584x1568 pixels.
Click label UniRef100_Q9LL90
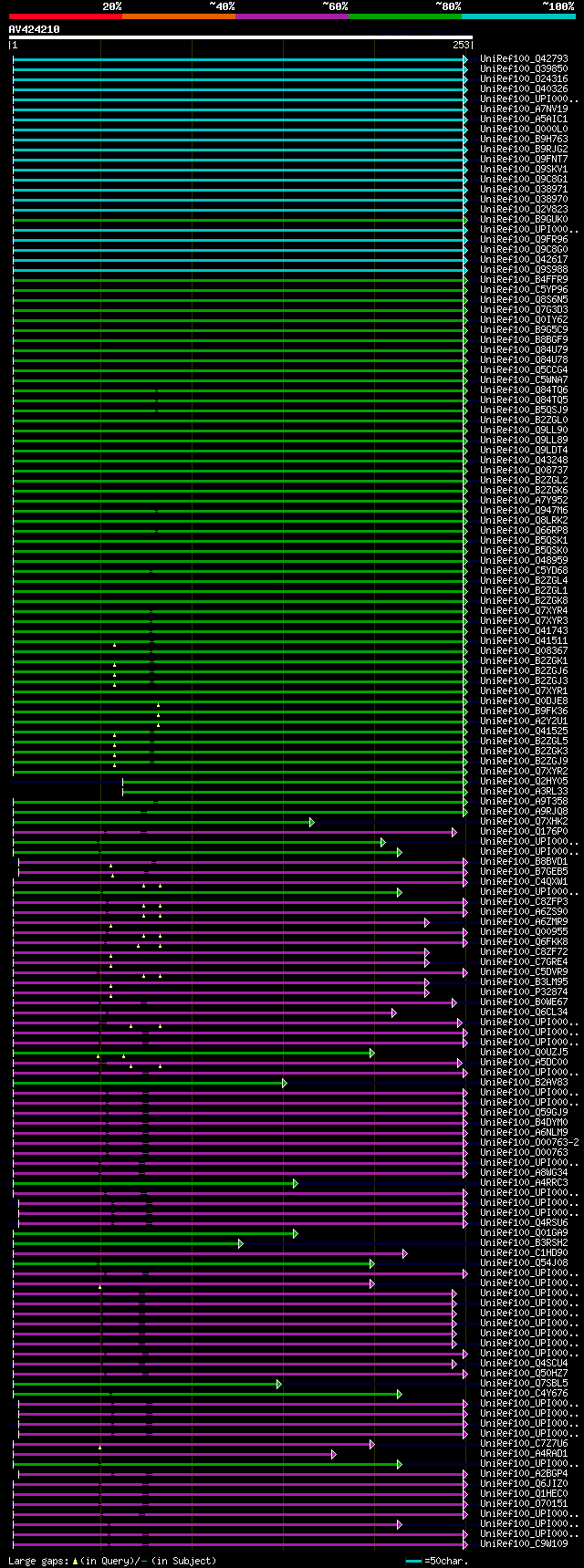pos(524,430)
